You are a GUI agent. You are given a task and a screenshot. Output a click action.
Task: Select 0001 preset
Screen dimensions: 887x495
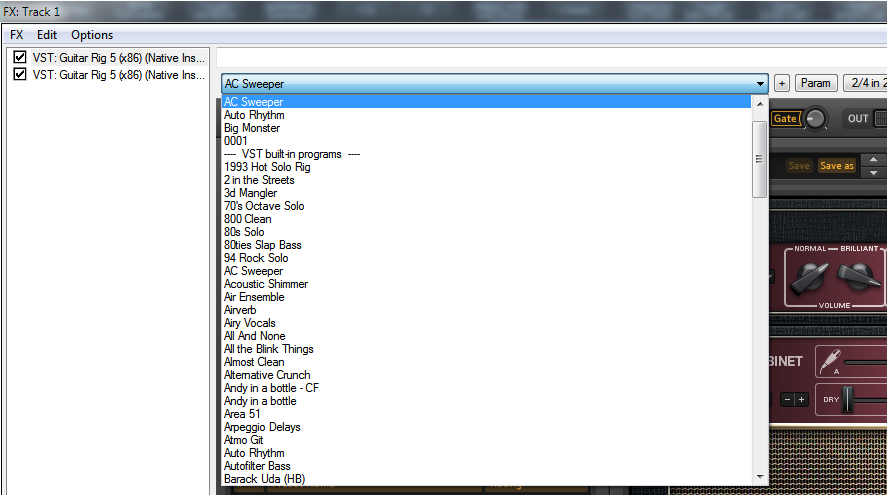tap(486, 141)
